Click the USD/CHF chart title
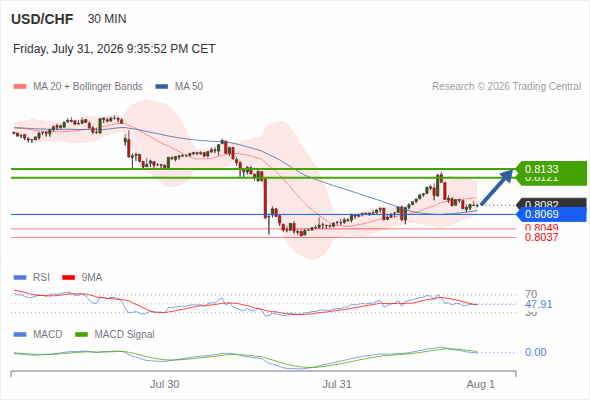This screenshot has width=590, height=400. click(42, 19)
